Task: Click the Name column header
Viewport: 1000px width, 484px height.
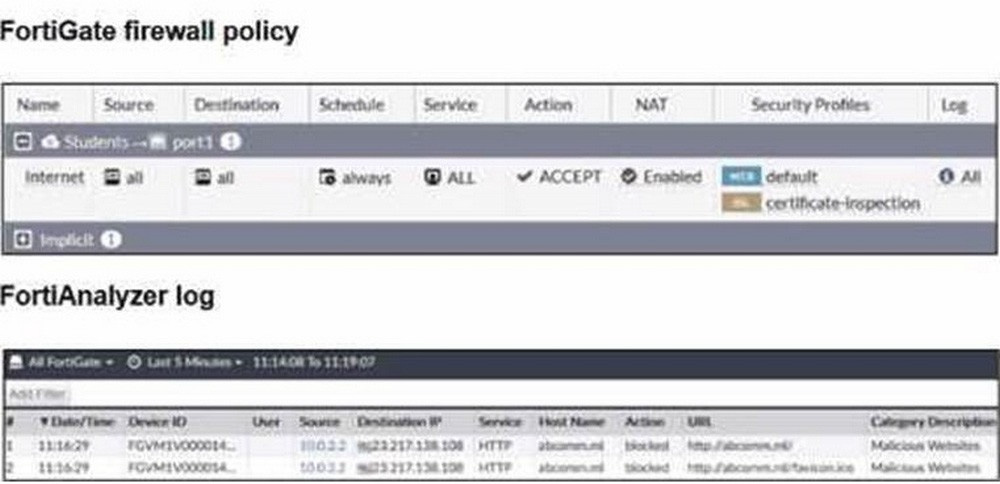Action: click(x=38, y=105)
